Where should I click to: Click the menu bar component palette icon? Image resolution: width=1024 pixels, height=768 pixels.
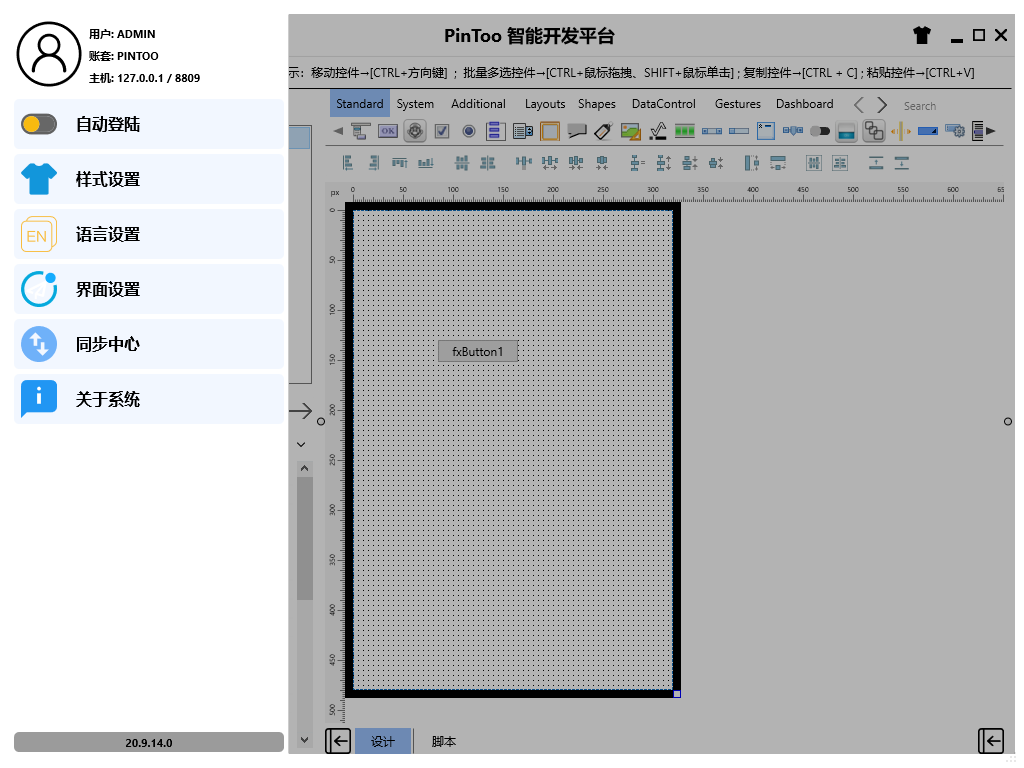pyautogui.click(x=360, y=131)
